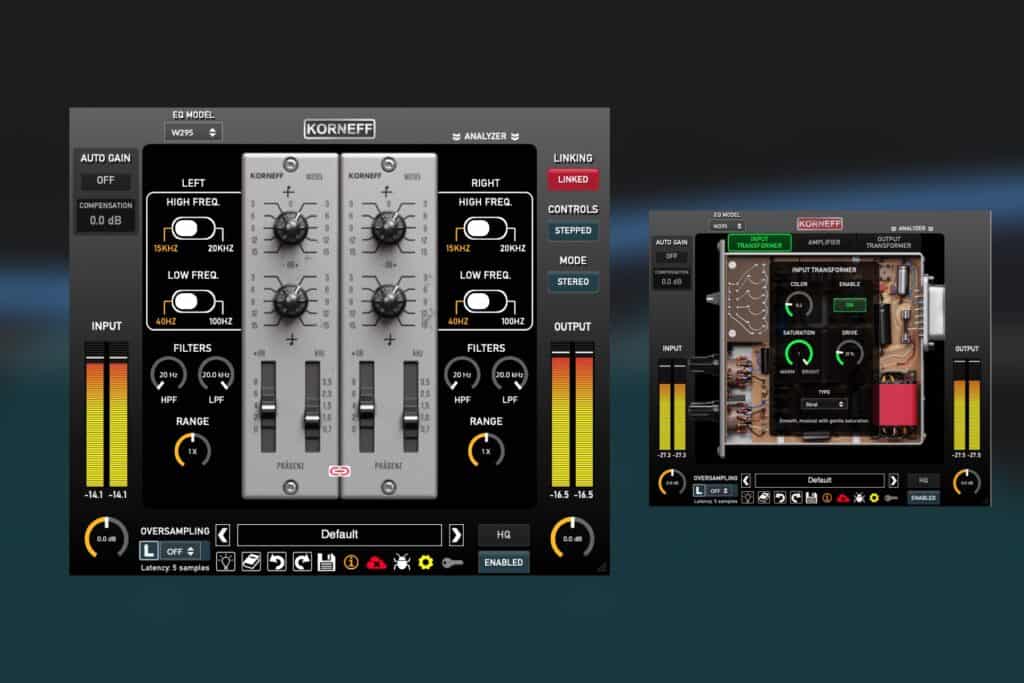Click the undo arrow in main window toolbar

276,562
